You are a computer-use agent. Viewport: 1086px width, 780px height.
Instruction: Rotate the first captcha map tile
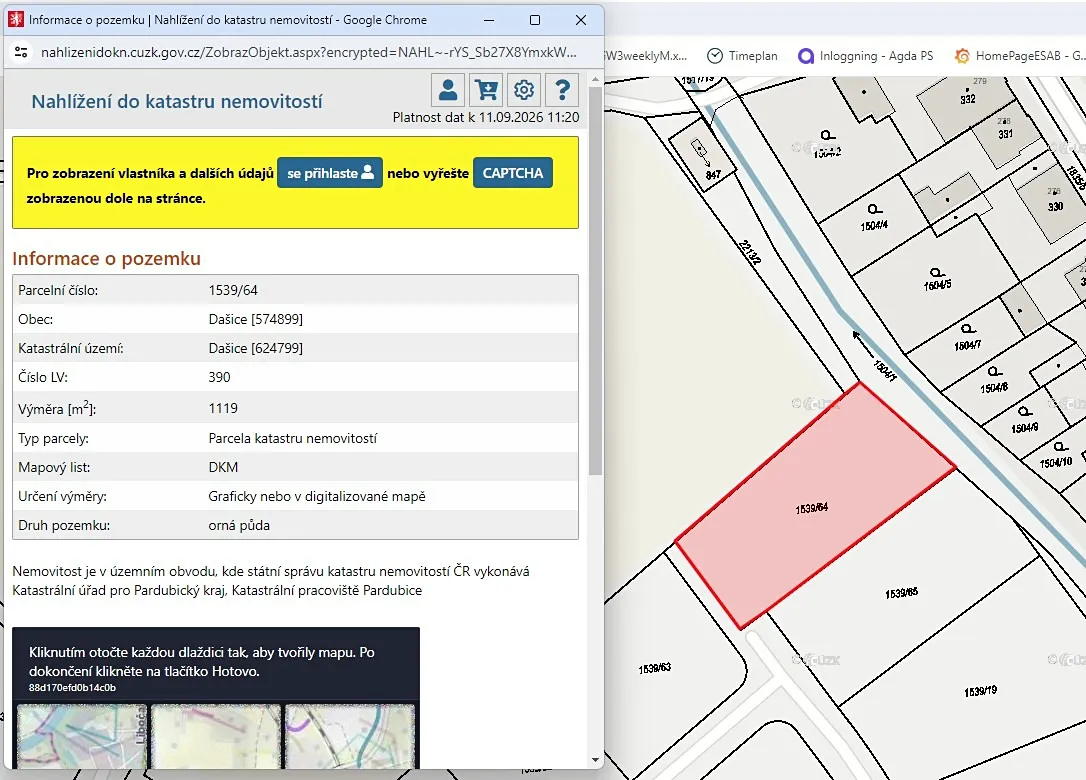[82, 736]
